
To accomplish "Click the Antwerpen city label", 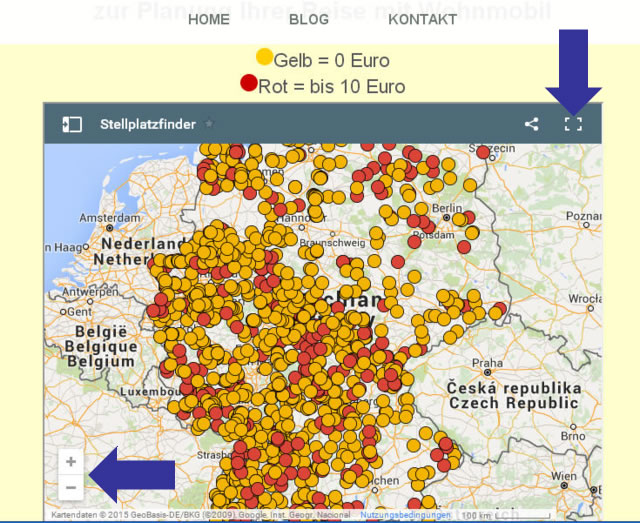I will 90,292.
